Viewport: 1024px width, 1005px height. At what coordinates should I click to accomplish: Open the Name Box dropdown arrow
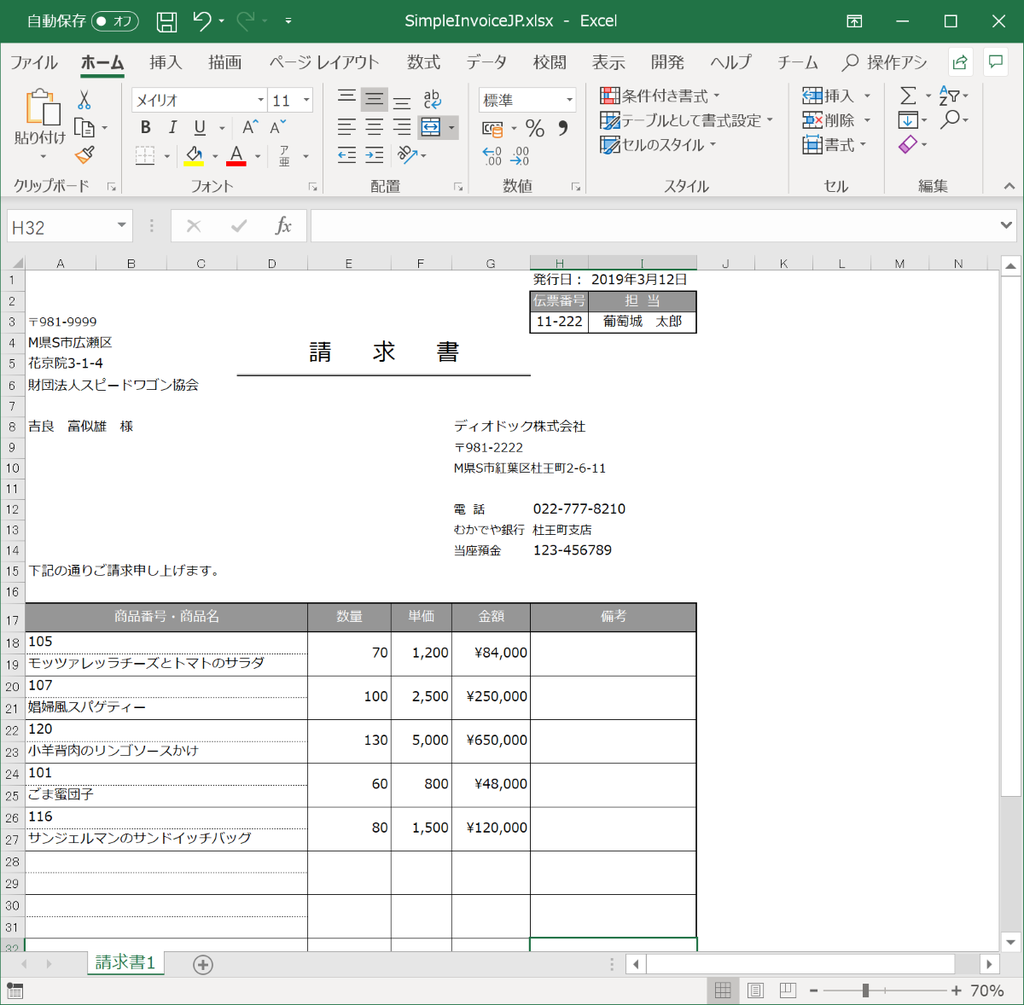point(121,226)
